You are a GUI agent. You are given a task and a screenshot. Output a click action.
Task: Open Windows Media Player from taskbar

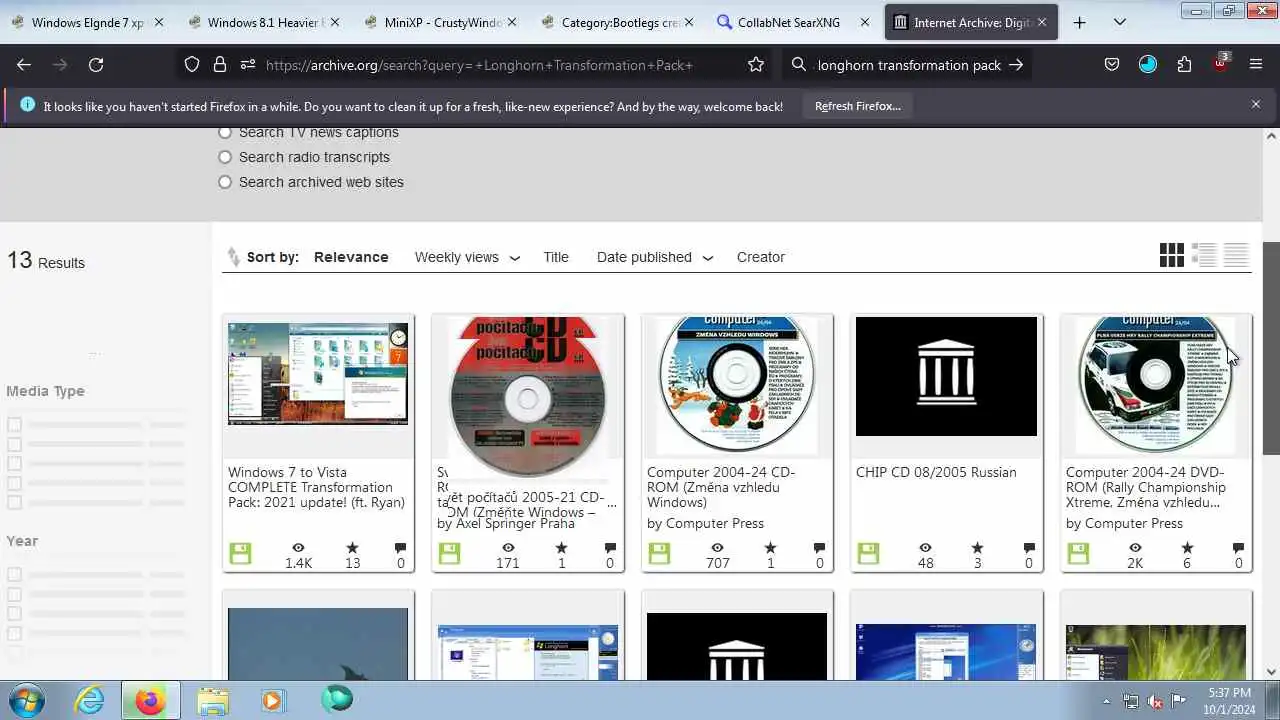[273, 700]
